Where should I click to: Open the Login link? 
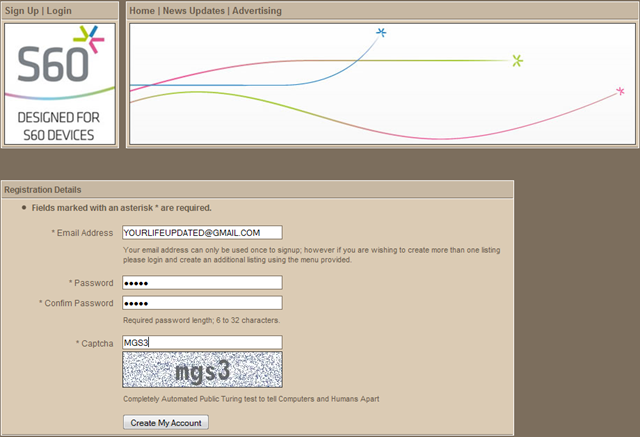pos(59,11)
